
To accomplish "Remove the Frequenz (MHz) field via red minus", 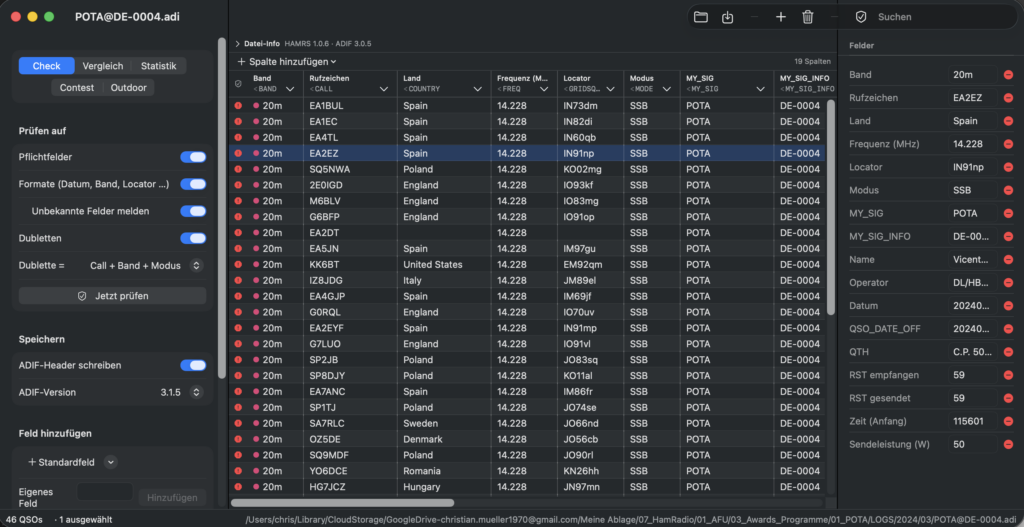I will [x=1008, y=144].
